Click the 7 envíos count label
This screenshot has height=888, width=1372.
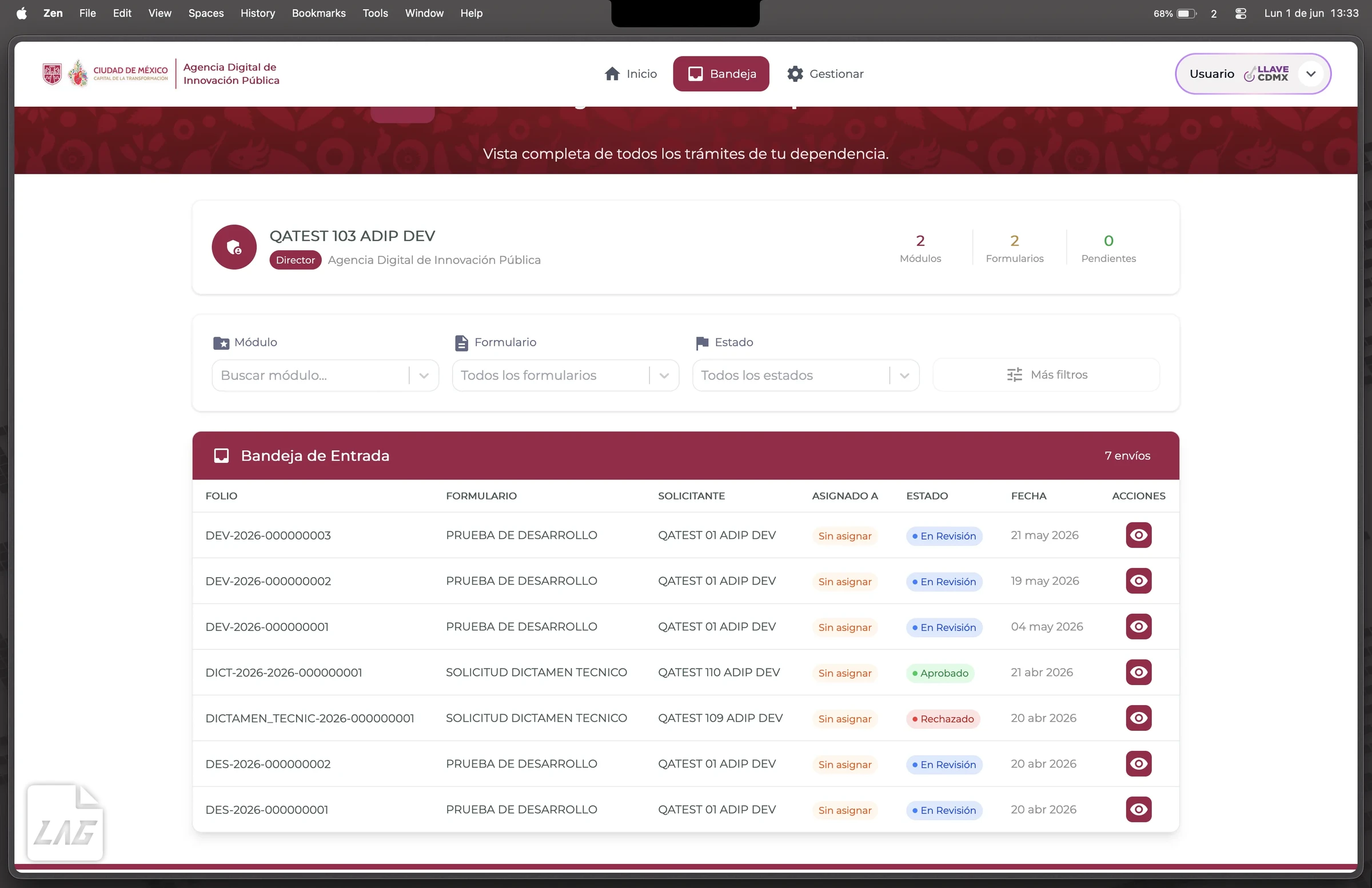pos(1127,455)
